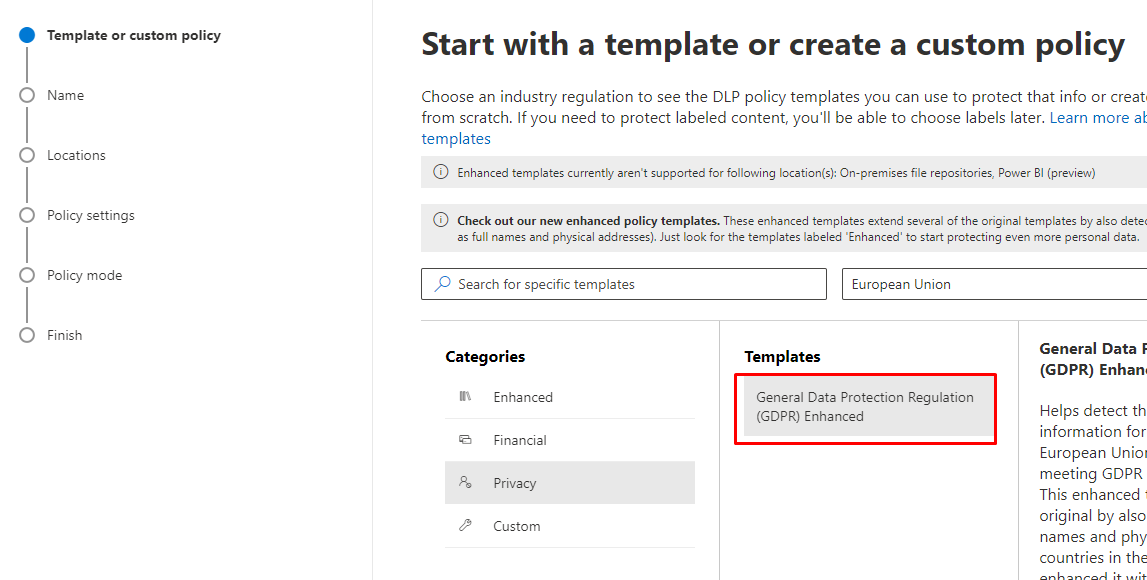Select GDPR Enhanced template
This screenshot has width=1147, height=580.
[x=865, y=407]
